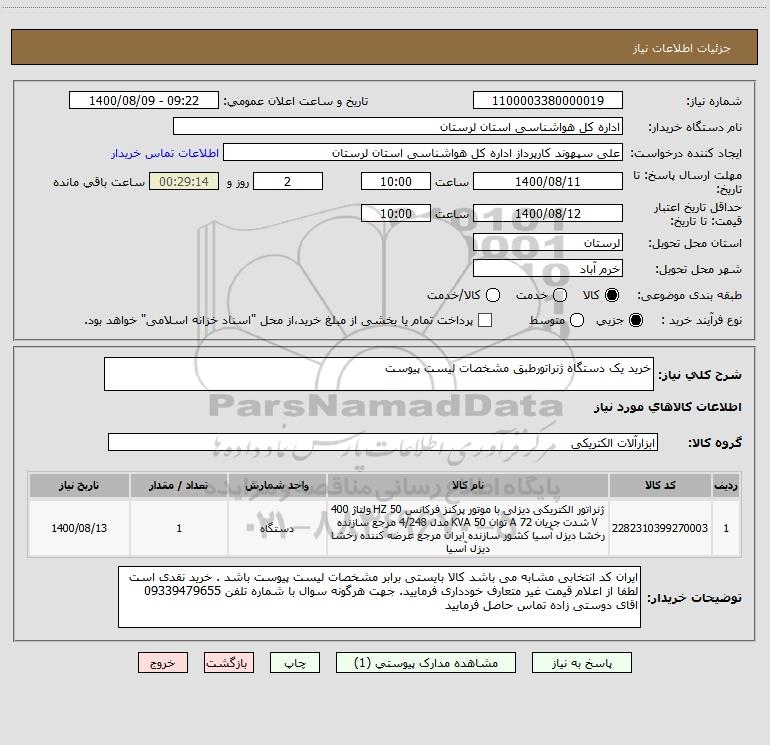Image resolution: width=770 pixels, height=745 pixels.
Task: Click the buyer organization name field
Action: (x=398, y=127)
